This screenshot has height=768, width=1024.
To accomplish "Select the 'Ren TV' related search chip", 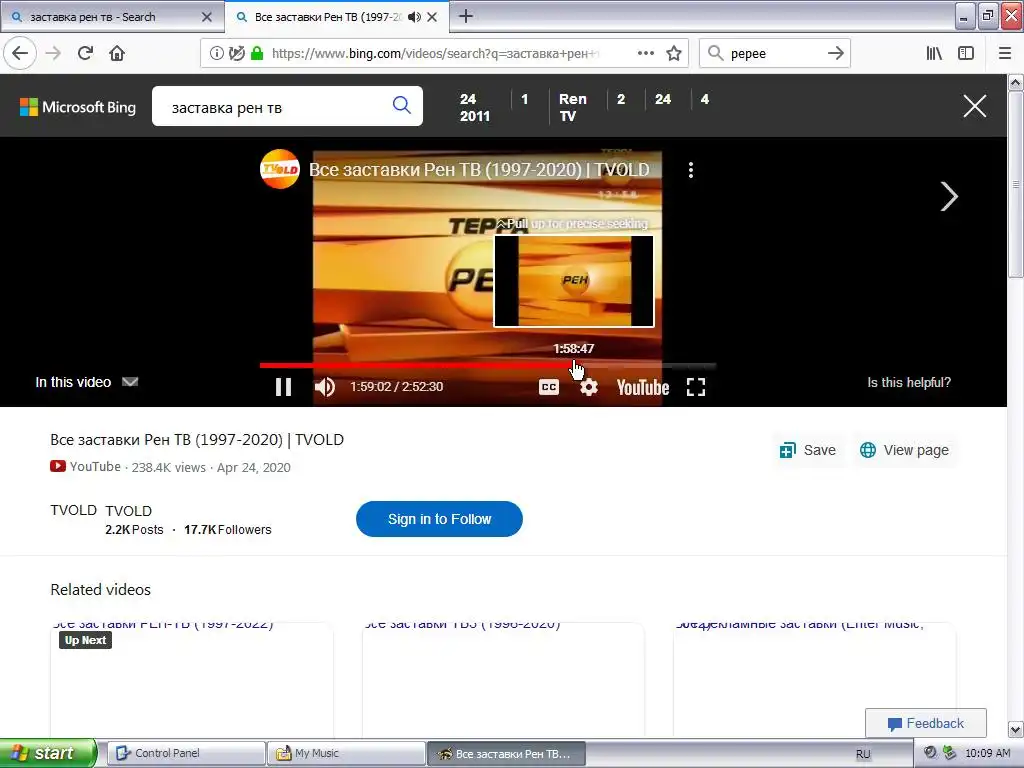I will coord(572,108).
